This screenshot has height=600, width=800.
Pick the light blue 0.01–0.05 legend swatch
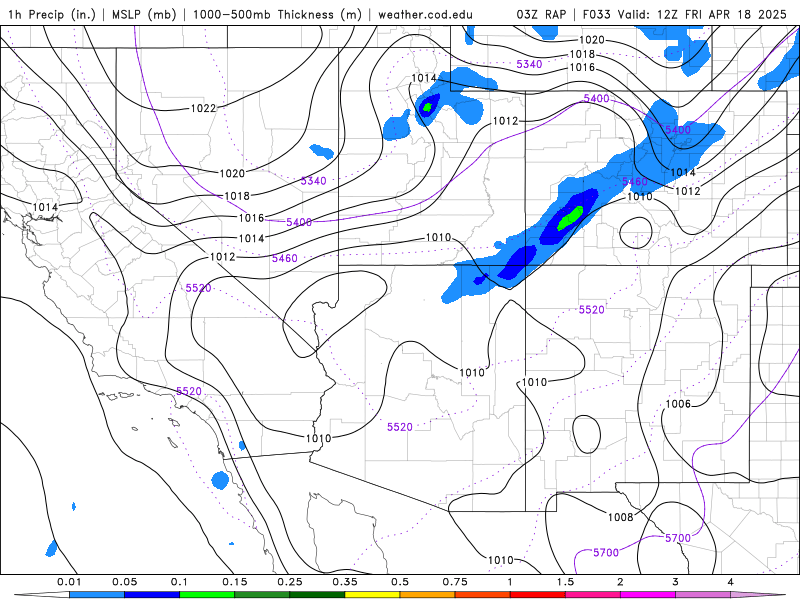[97, 595]
